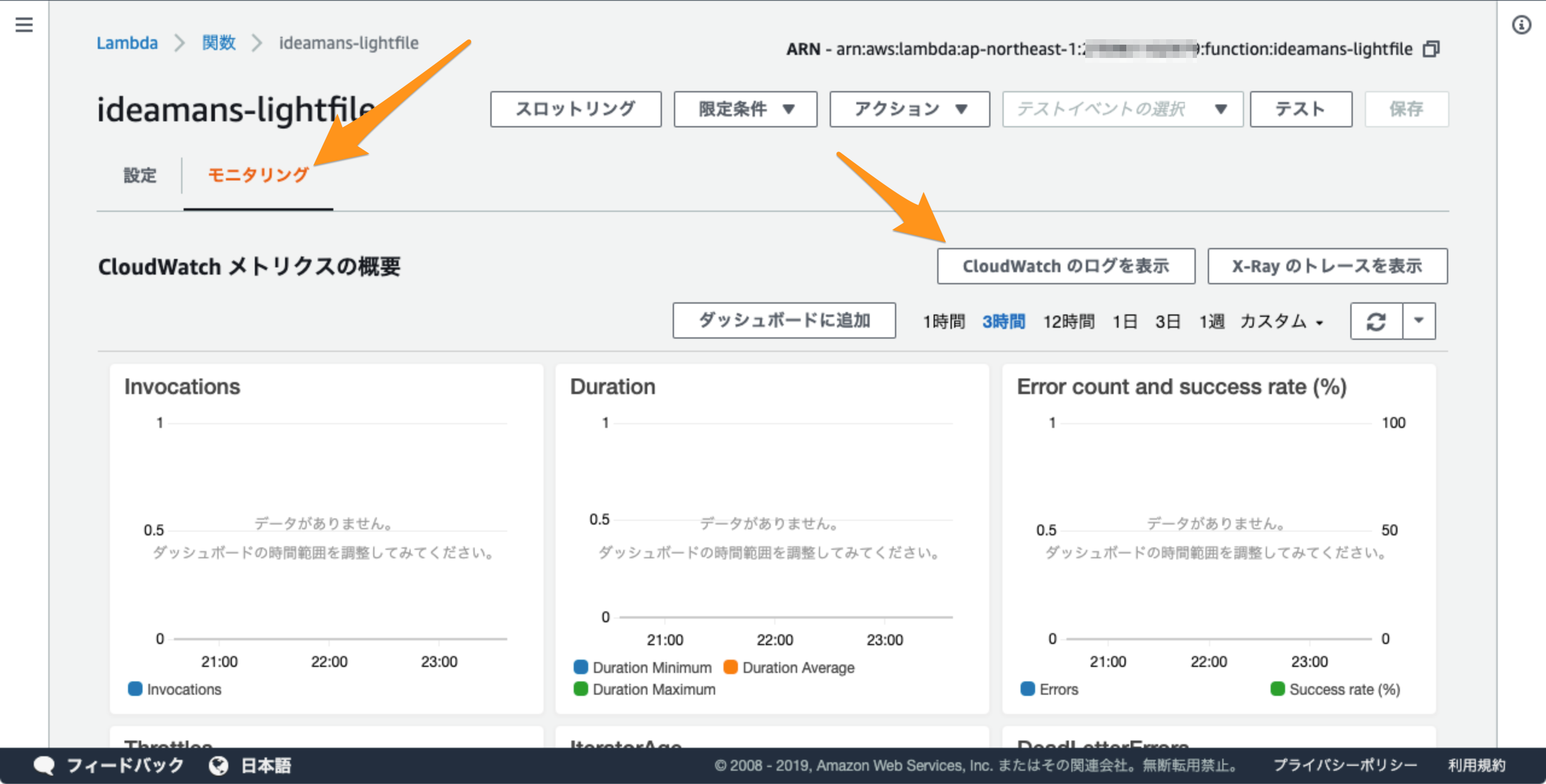Viewport: 1546px width, 784px height.
Task: Click the Invocations chart title
Action: pyautogui.click(x=182, y=387)
